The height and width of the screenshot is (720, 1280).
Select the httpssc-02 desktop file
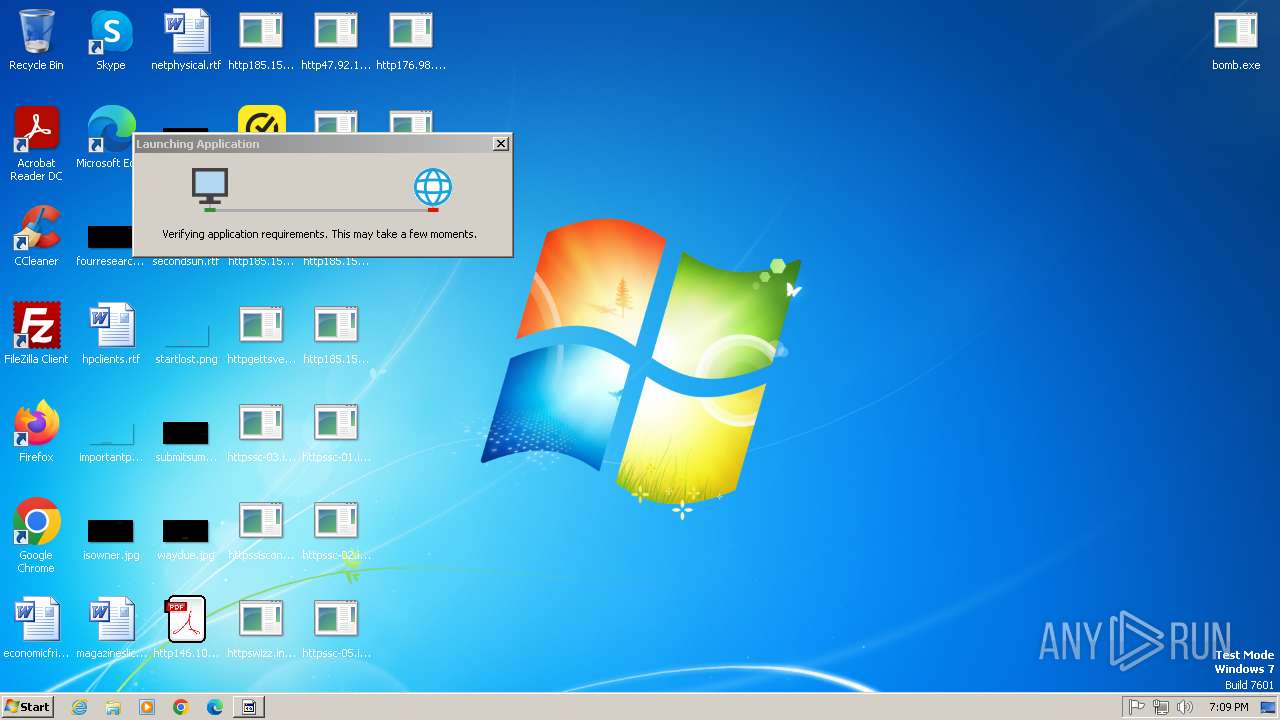[336, 530]
